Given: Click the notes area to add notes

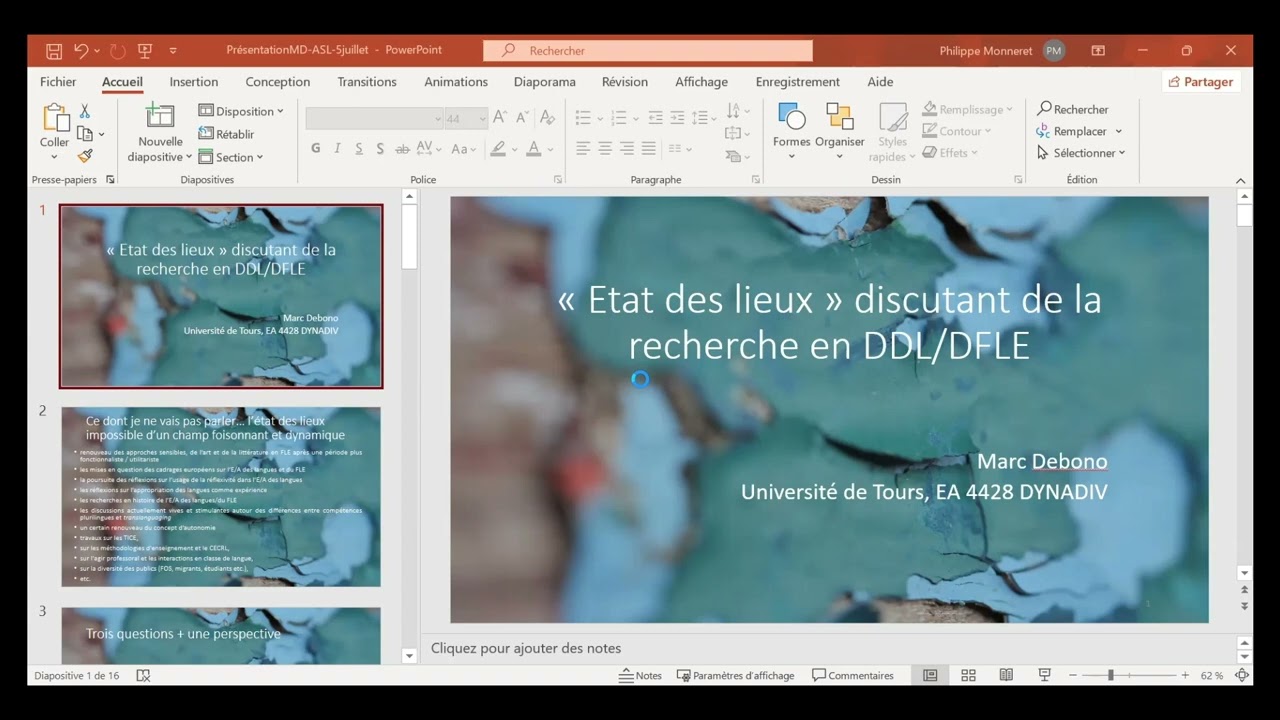Looking at the screenshot, I should tap(830, 648).
